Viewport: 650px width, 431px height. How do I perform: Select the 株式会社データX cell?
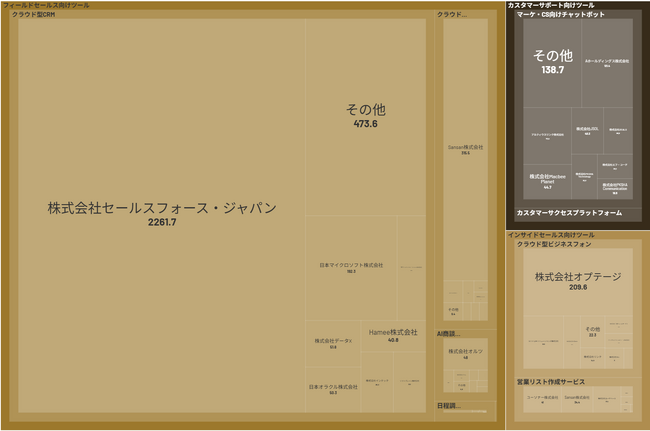click(x=333, y=343)
